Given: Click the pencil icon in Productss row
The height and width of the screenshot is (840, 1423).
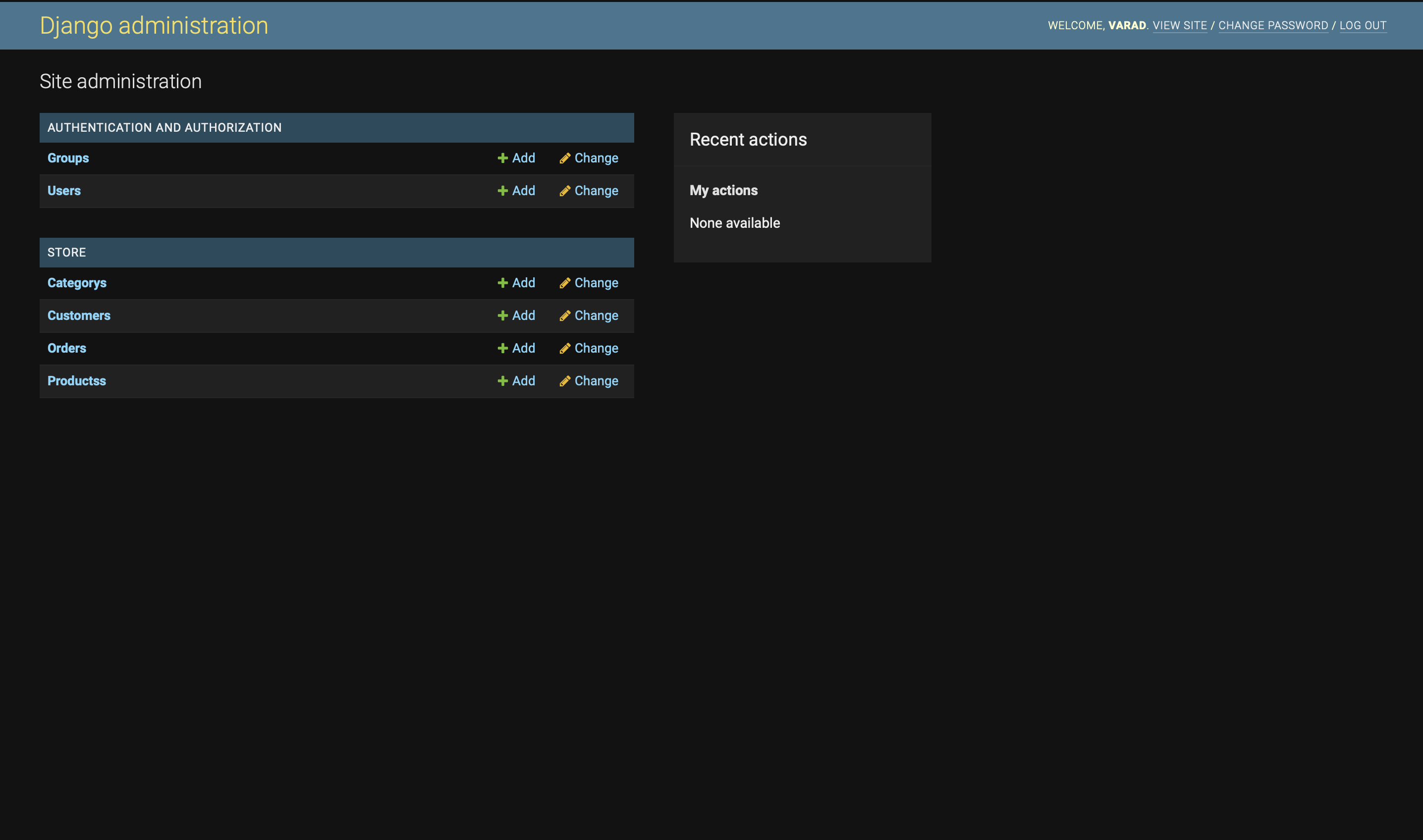Looking at the screenshot, I should 564,381.
